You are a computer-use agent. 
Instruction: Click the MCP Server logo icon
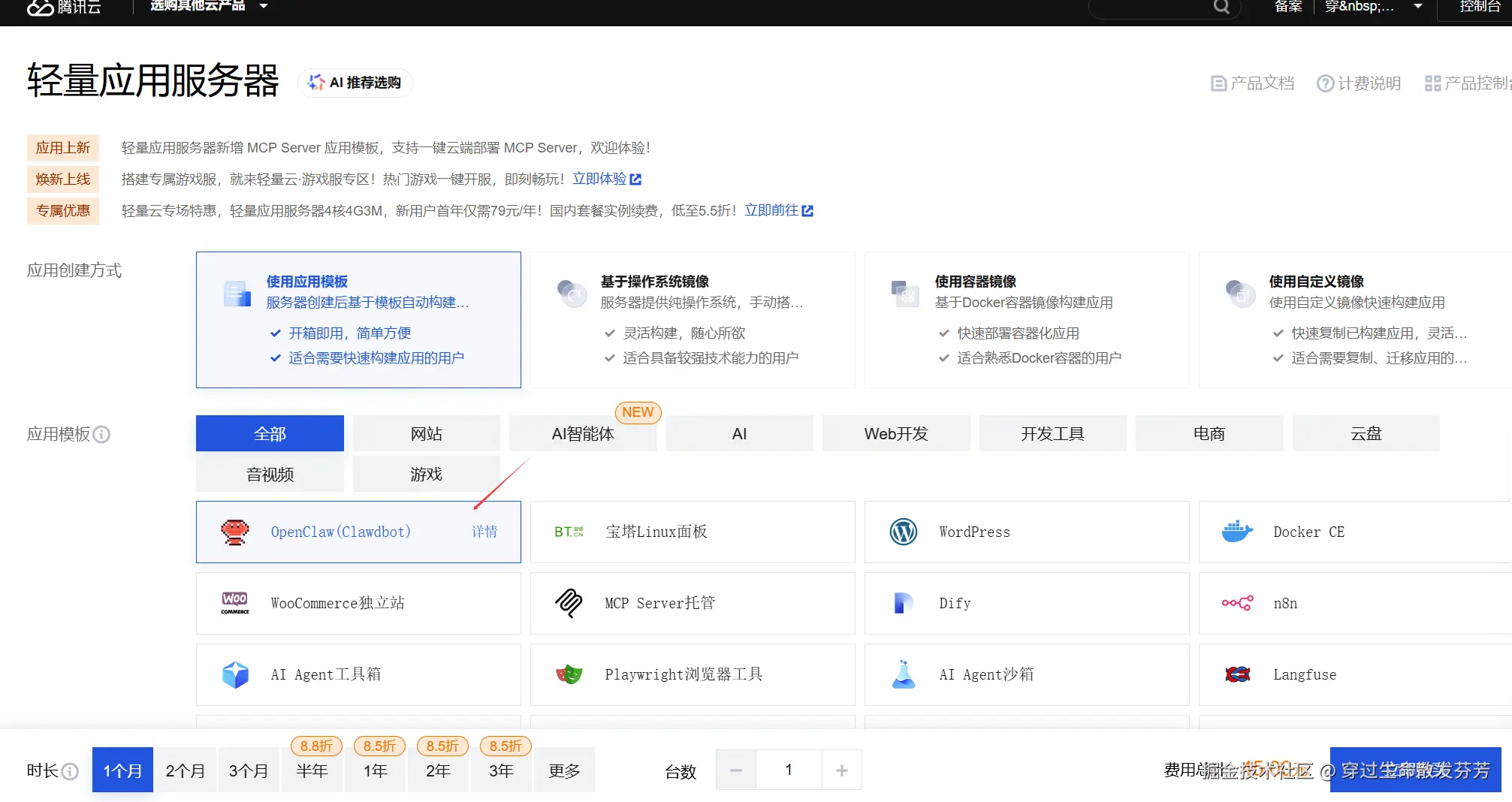[569, 603]
